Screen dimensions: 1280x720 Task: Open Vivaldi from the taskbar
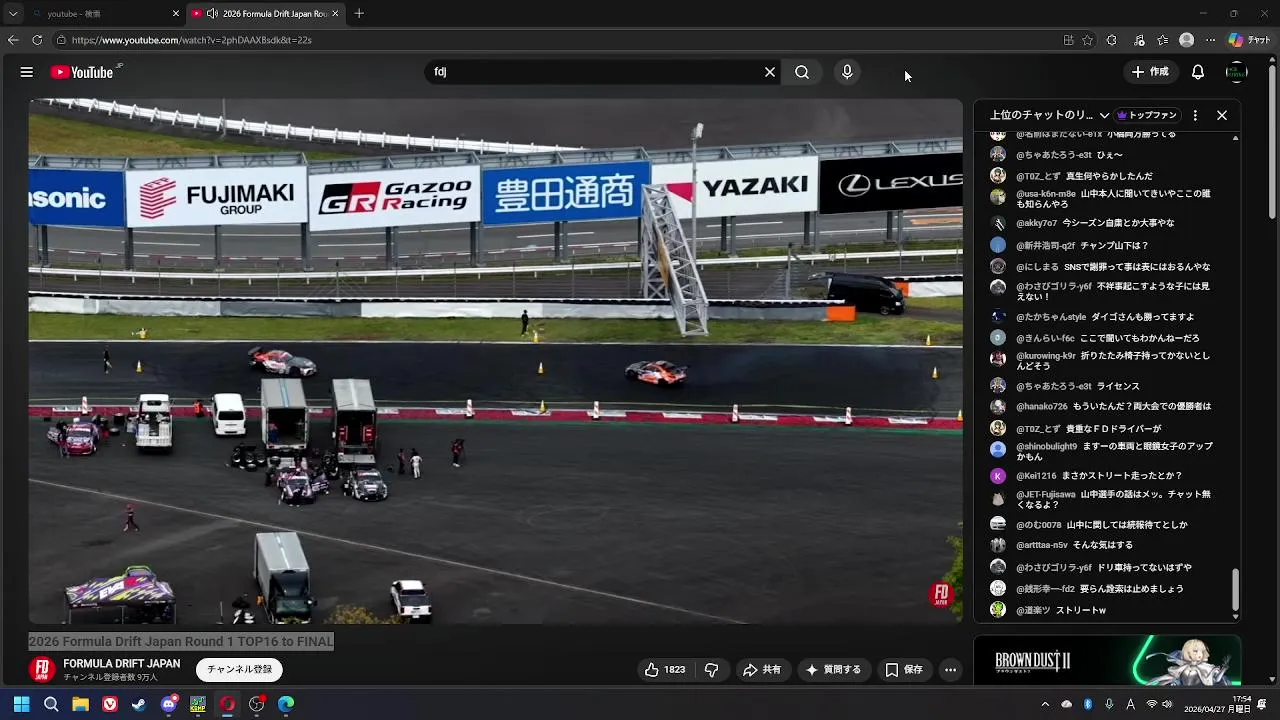pos(110,704)
